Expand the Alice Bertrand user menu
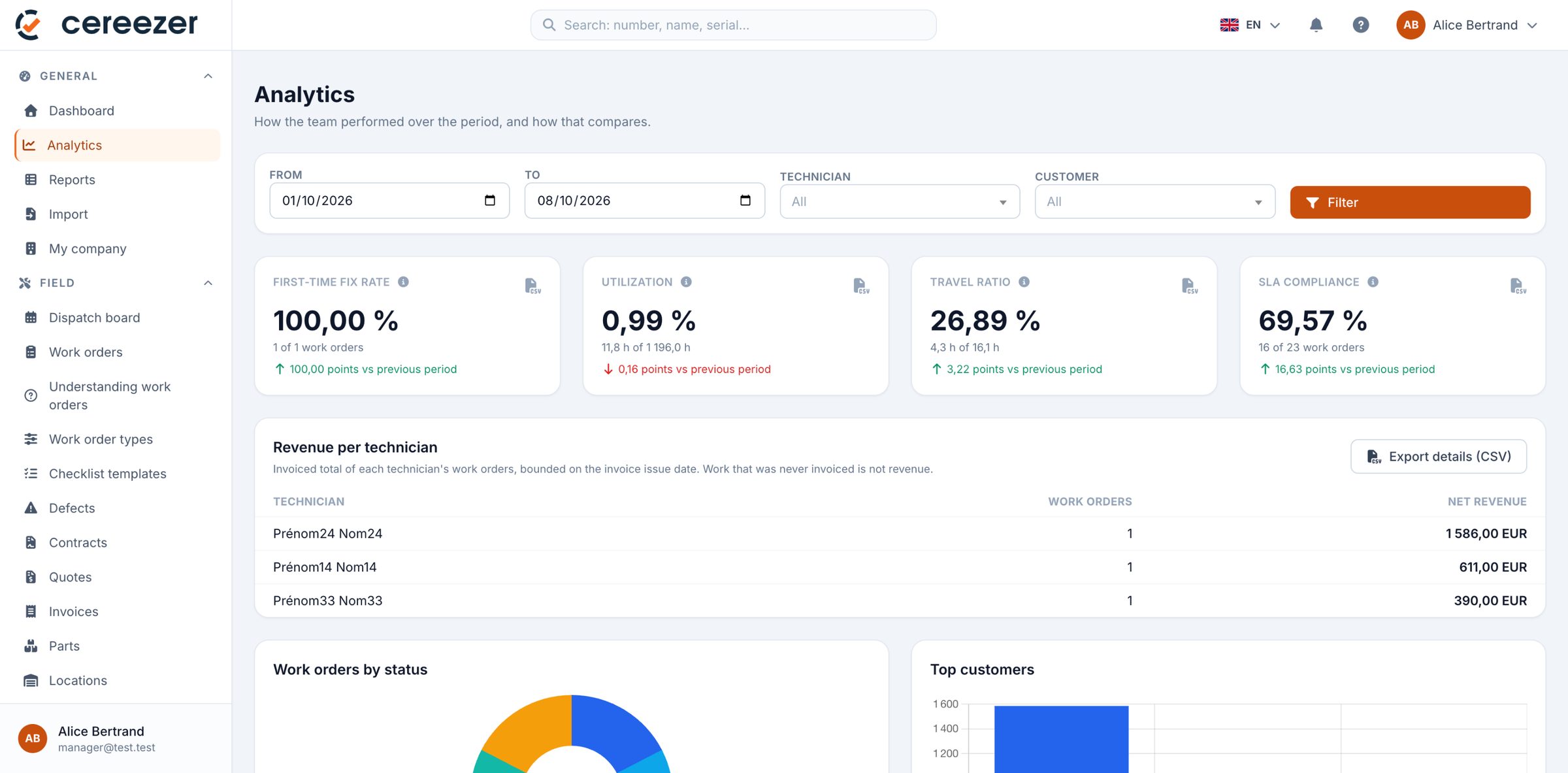 coord(1468,25)
